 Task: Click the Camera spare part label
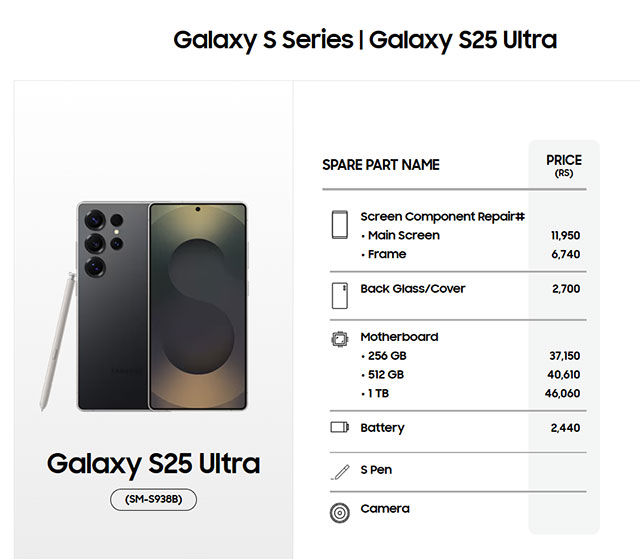385,509
